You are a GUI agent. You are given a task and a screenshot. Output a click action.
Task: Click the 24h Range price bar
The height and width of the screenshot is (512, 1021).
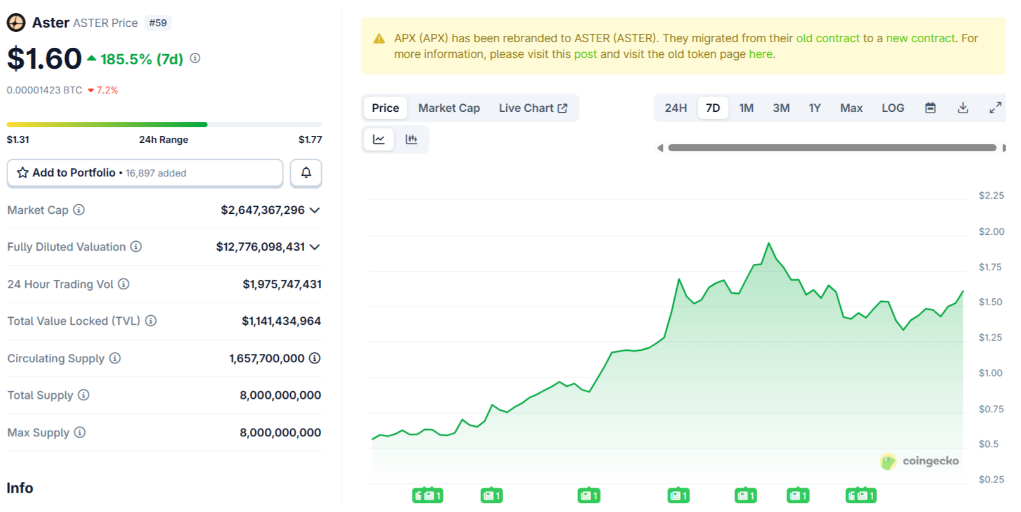pyautogui.click(x=164, y=124)
